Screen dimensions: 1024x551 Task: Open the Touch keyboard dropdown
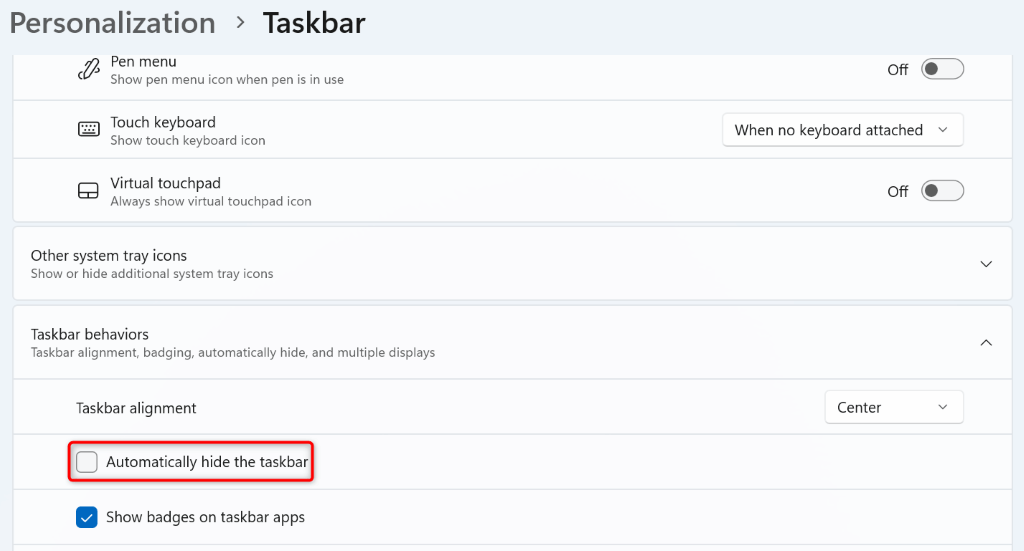pos(842,130)
